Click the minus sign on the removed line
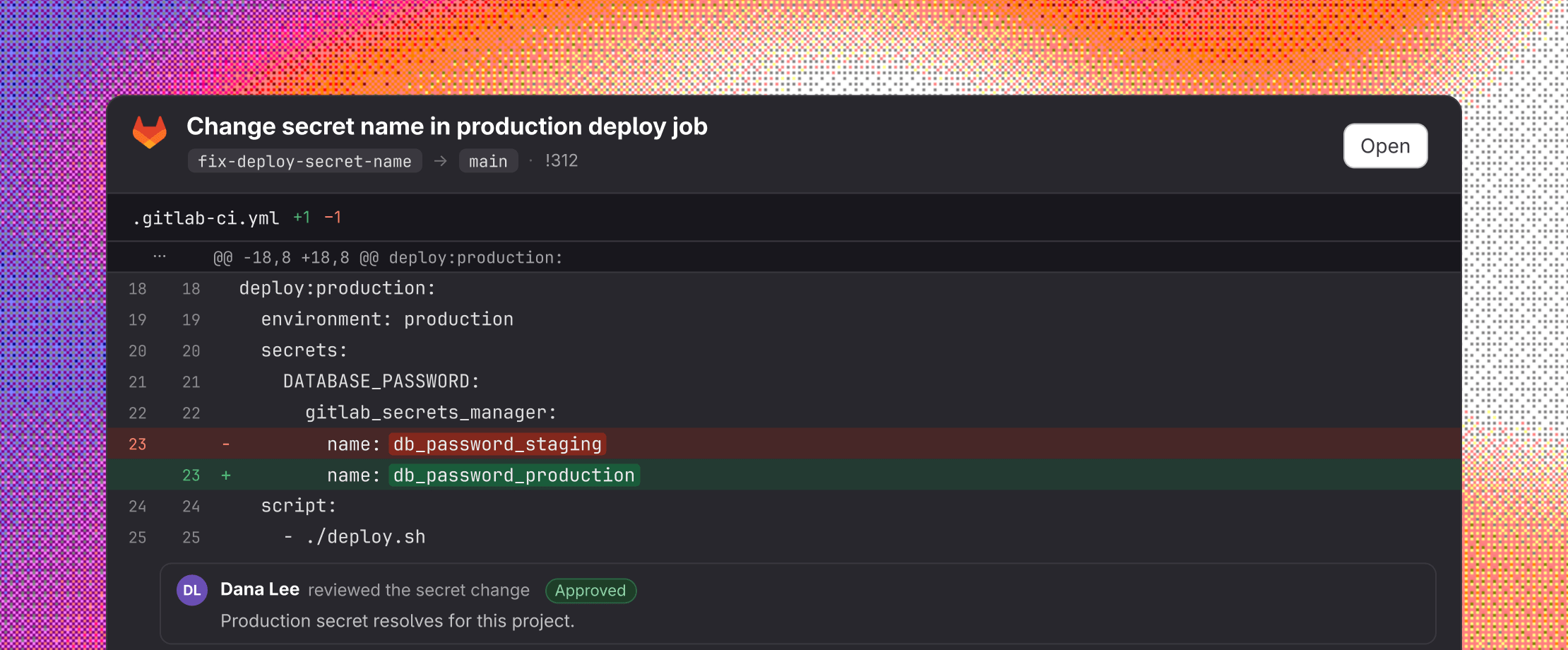This screenshot has height=650, width=1568. tap(226, 444)
